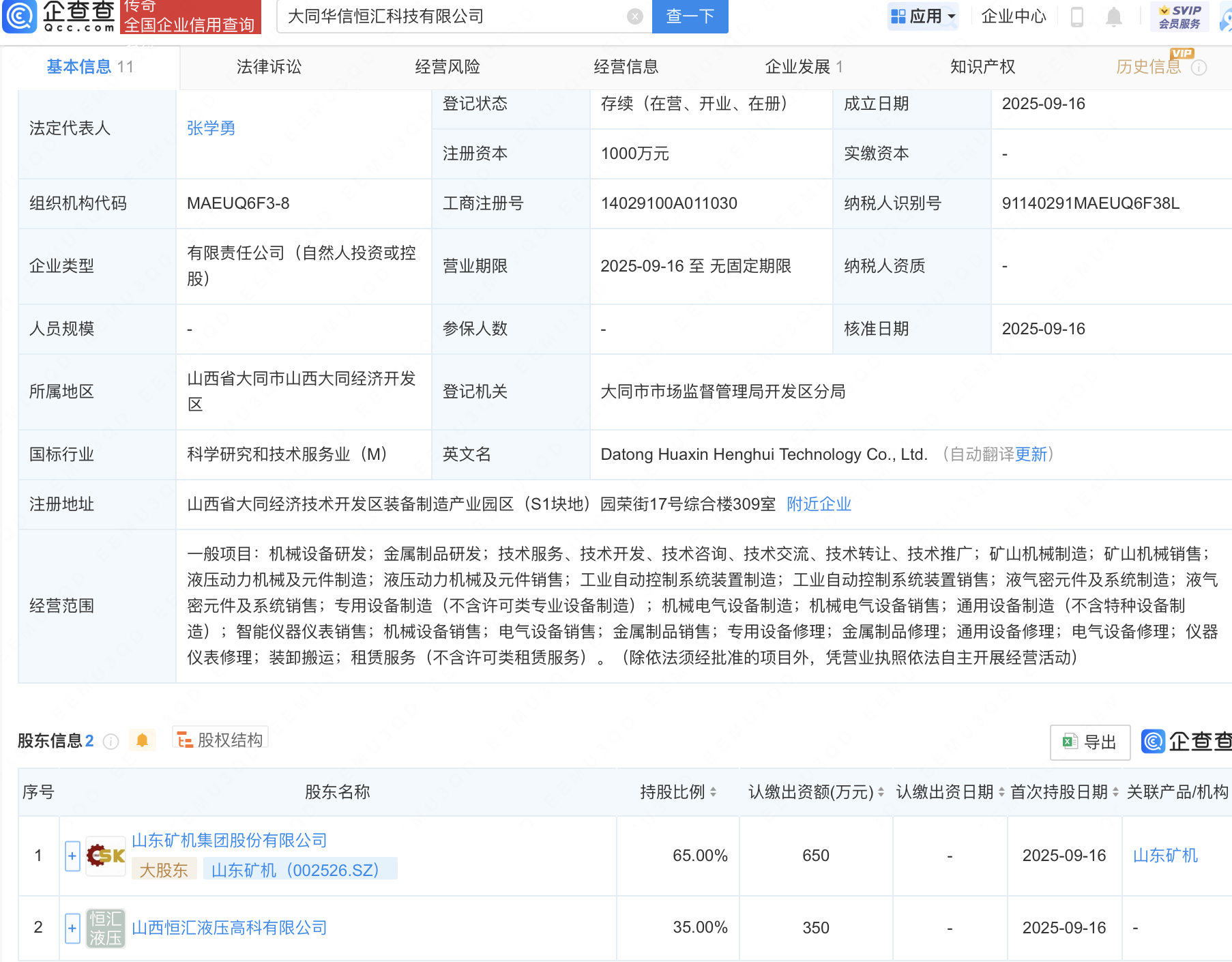
Task: Expand the 山西恒汇液压 shareholder row
Action: tap(72, 928)
